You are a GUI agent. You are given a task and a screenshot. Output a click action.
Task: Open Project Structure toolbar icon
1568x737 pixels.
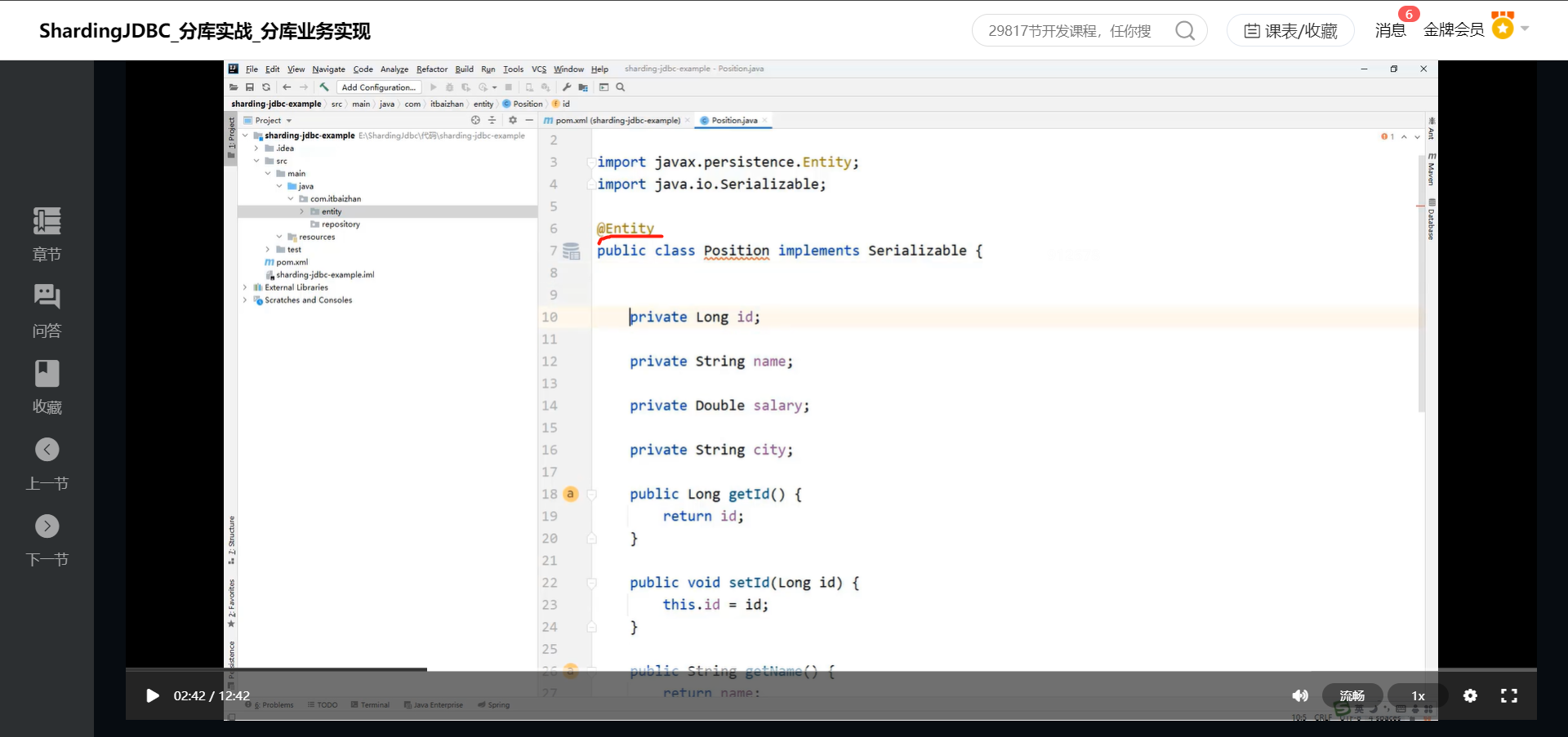[x=583, y=87]
